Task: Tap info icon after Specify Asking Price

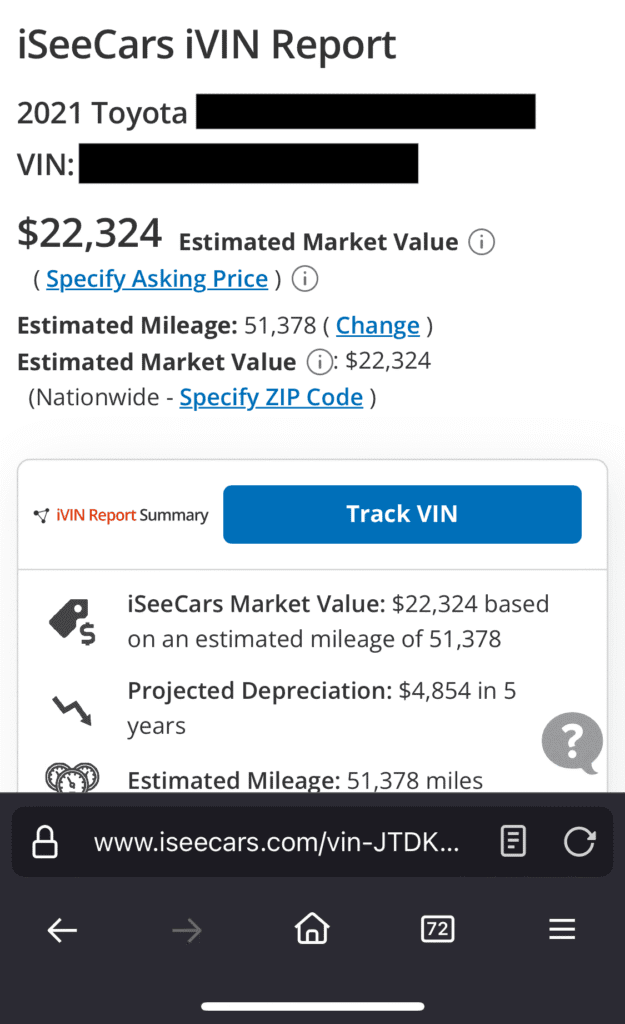Action: (304, 279)
